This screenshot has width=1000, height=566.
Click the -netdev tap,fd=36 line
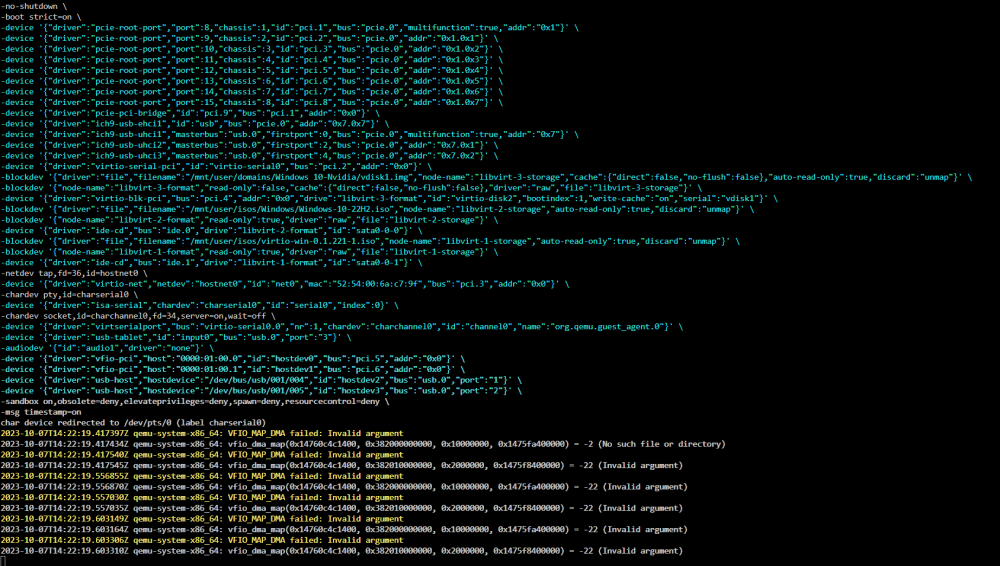point(73,273)
